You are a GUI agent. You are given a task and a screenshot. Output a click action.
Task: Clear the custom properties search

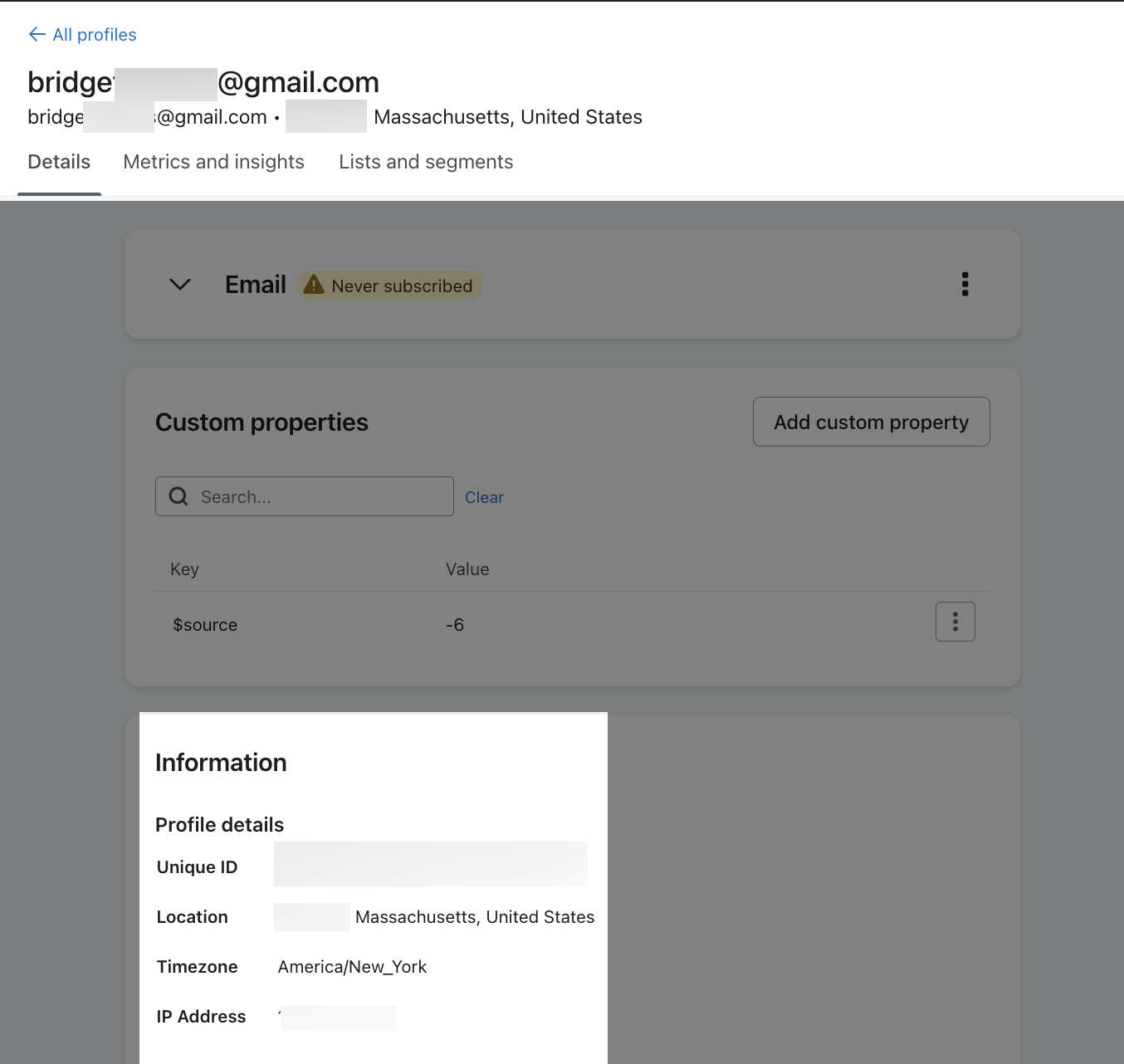pyautogui.click(x=484, y=497)
